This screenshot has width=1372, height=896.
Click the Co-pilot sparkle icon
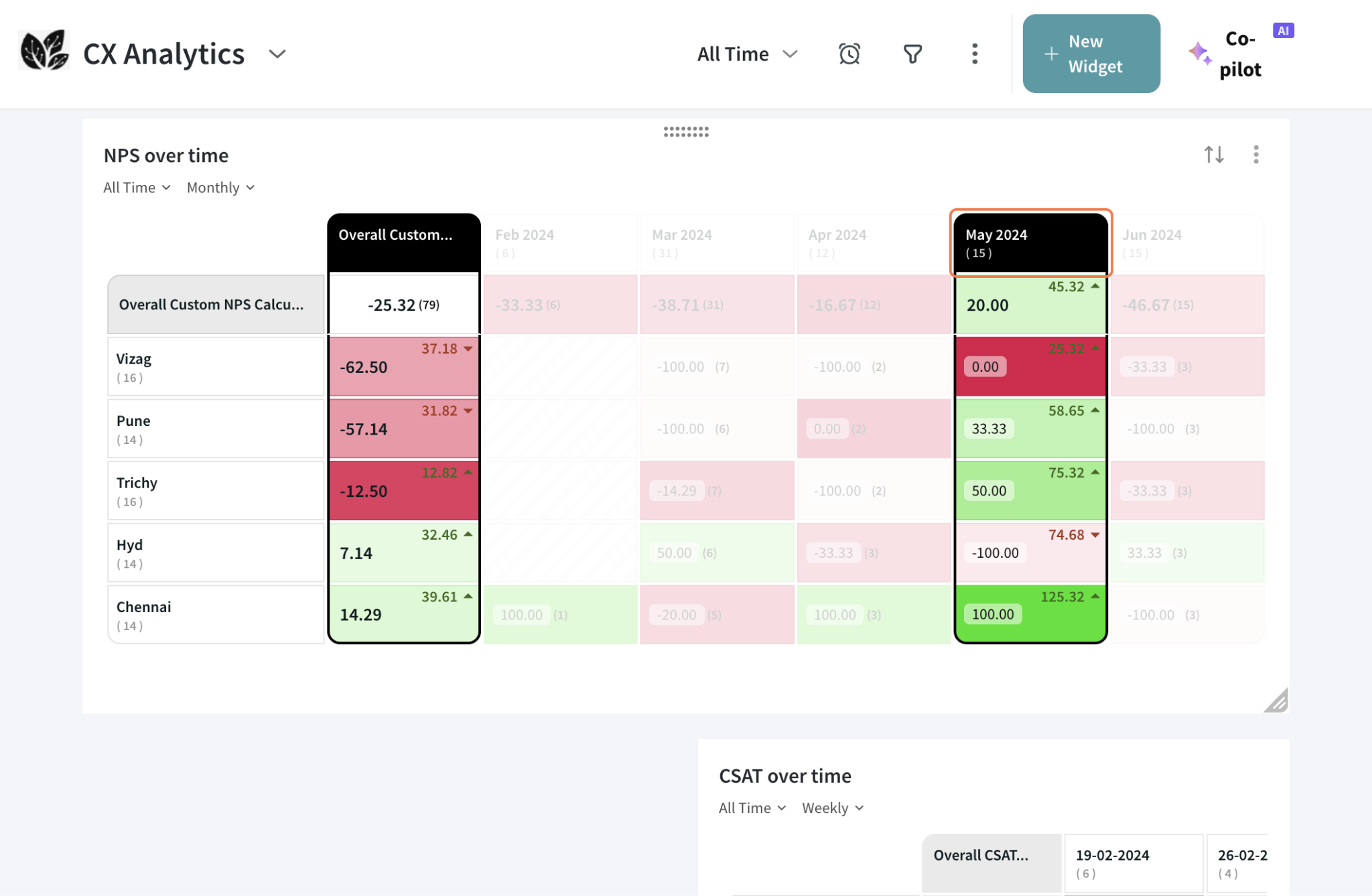pyautogui.click(x=1199, y=54)
